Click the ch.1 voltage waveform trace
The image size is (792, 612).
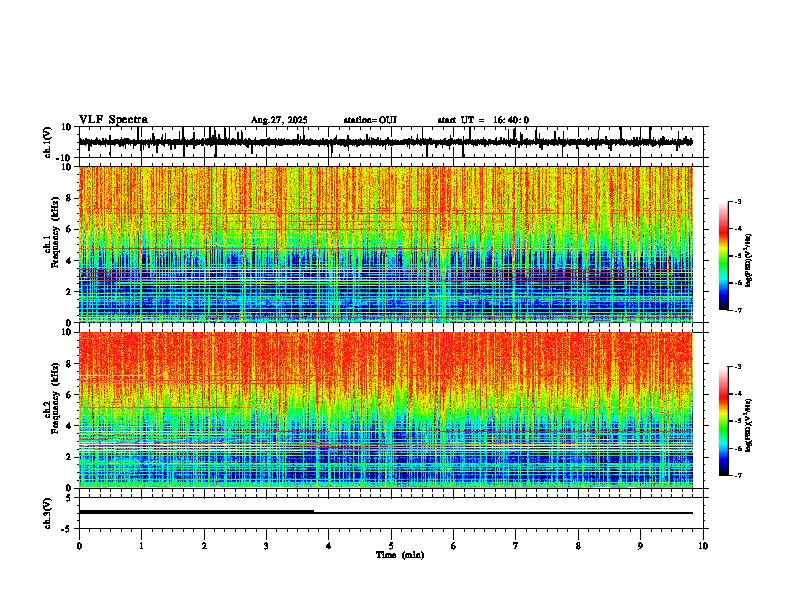385,142
